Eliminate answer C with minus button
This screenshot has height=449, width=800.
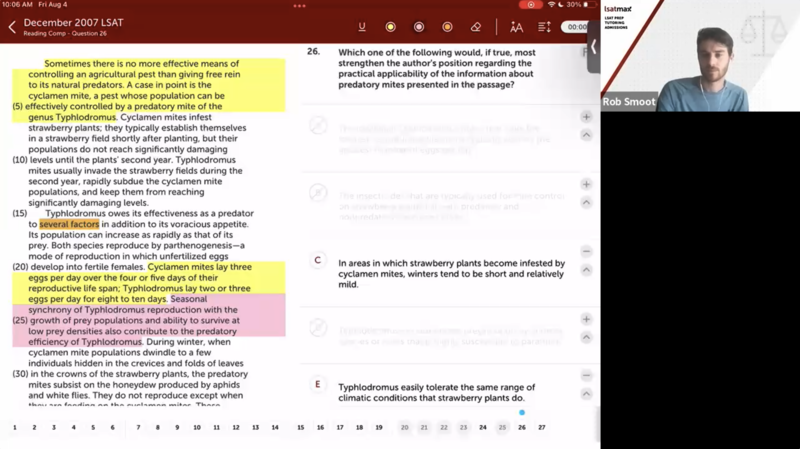587,252
